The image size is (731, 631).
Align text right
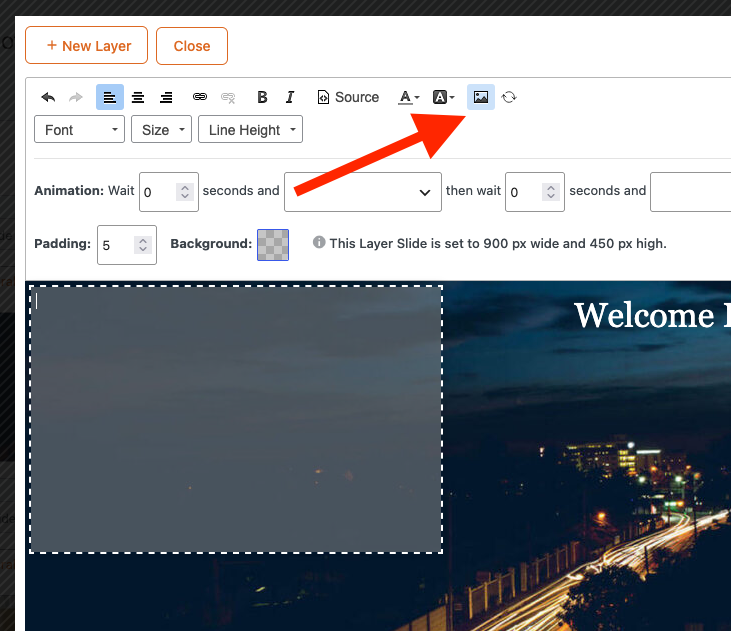[x=166, y=97]
